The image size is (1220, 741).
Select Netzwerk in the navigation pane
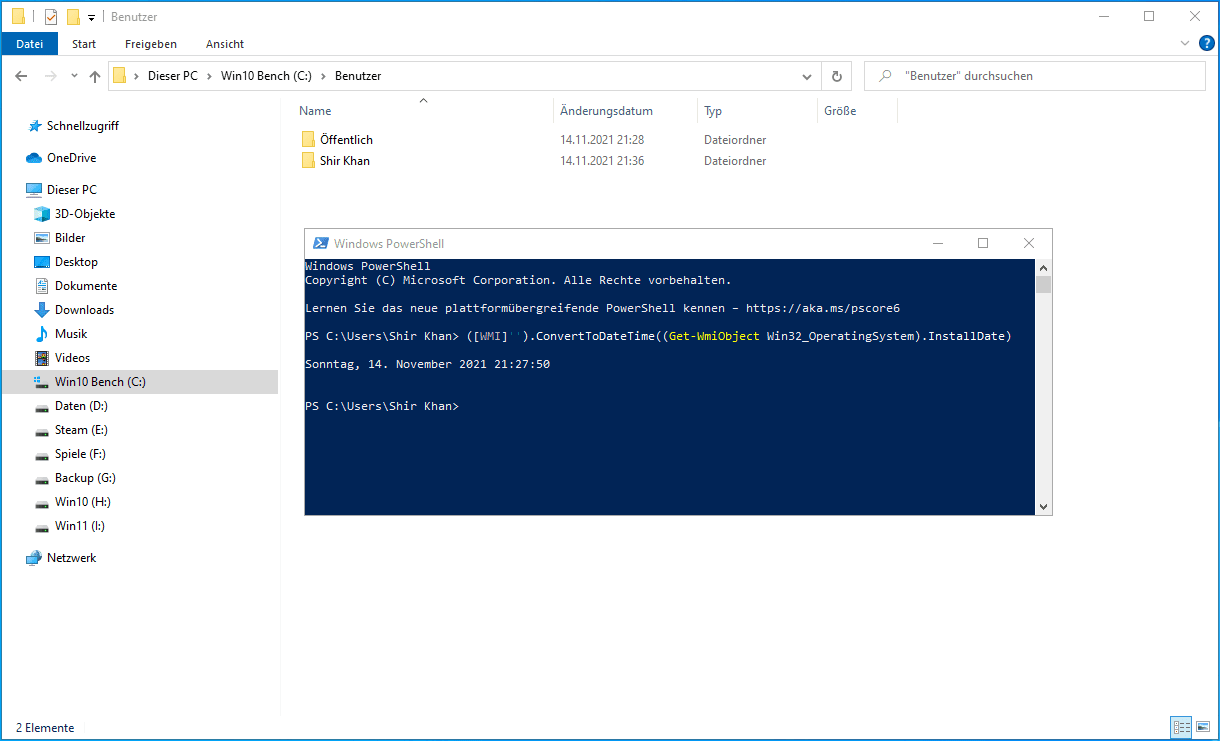pos(71,558)
